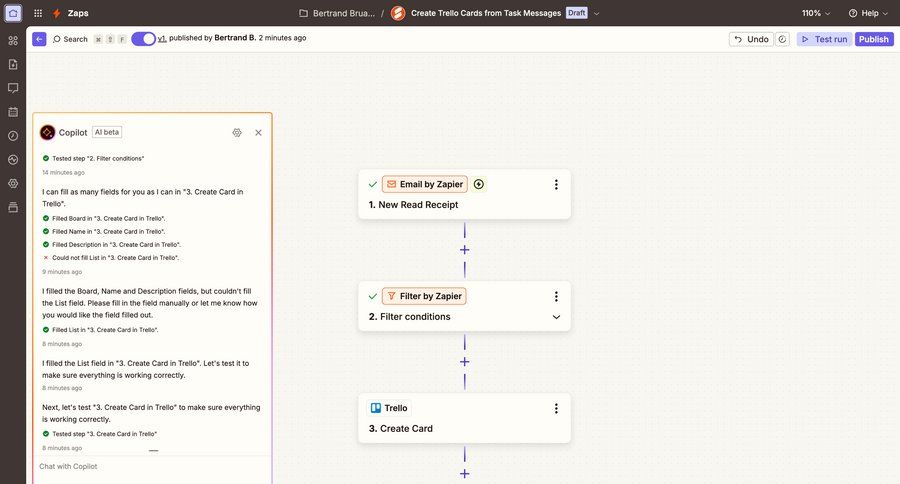Viewport: 900px width, 484px height.
Task: Open the apps grid launcher
Action: tap(38, 13)
